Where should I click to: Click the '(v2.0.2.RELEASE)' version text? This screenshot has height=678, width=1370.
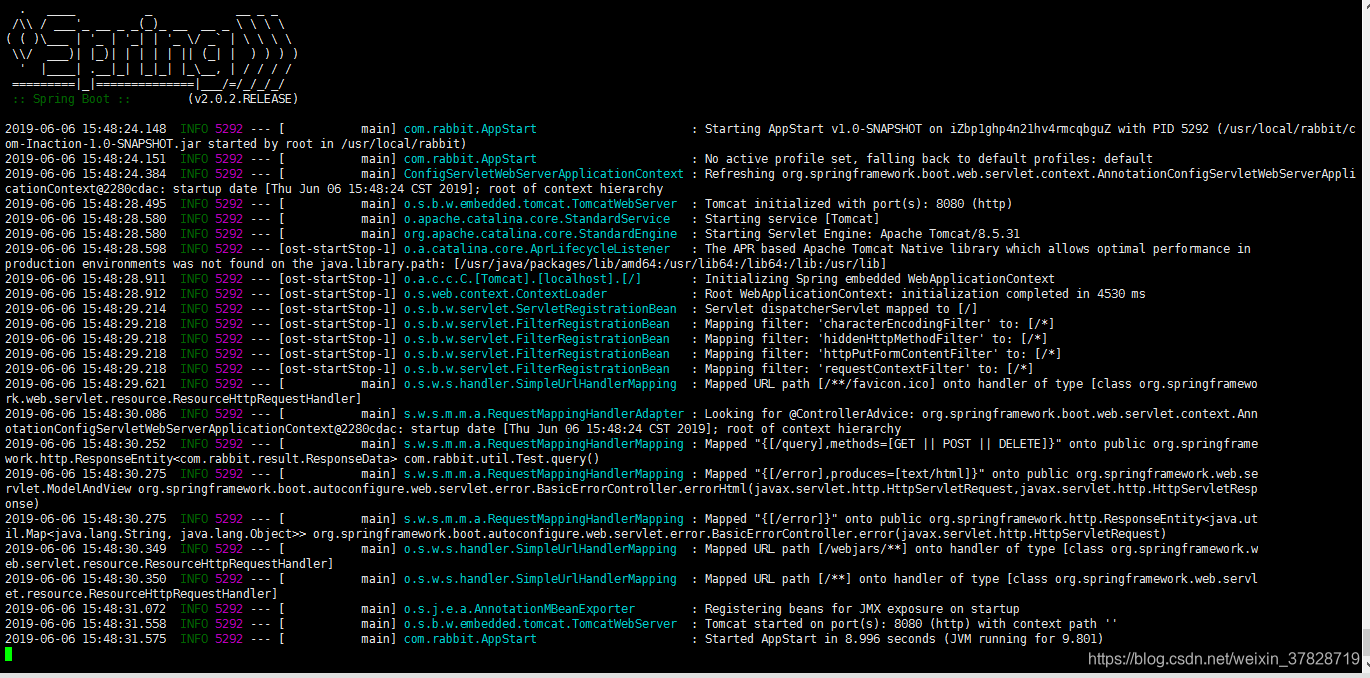pyautogui.click(x=242, y=99)
